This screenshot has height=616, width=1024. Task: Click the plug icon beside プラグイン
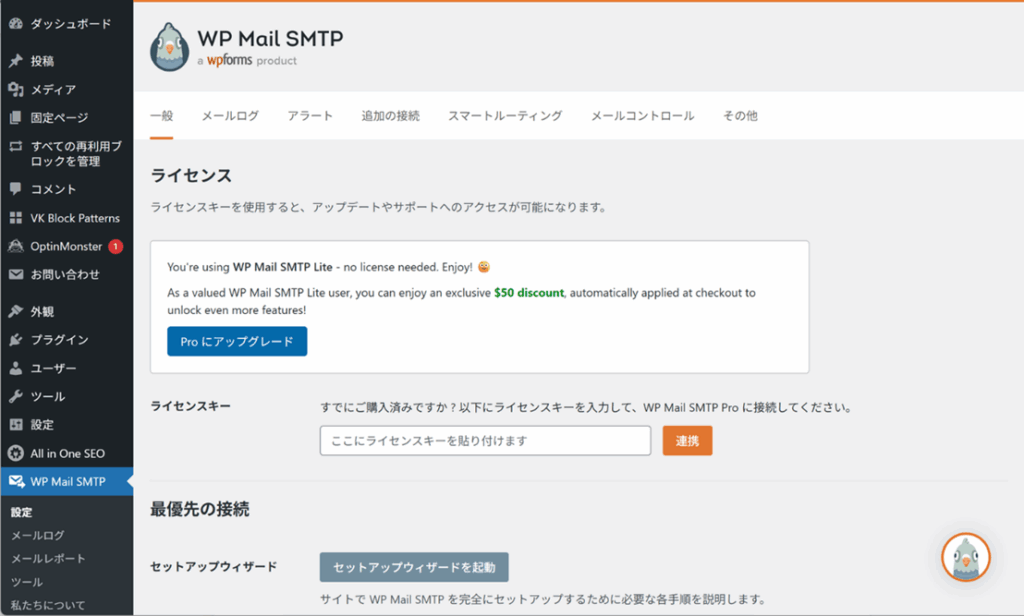pyautogui.click(x=16, y=340)
